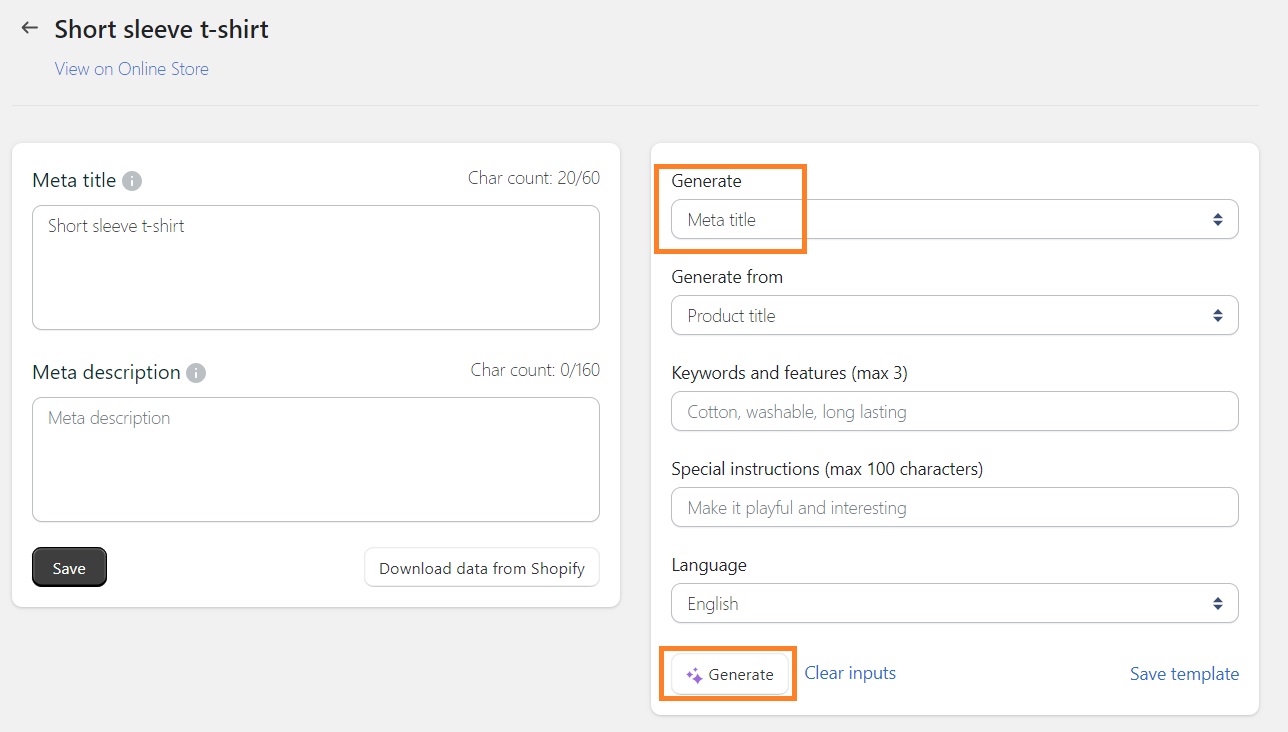Screen dimensions: 1288x732
Task: Click the Clear inputs link
Action: [849, 672]
